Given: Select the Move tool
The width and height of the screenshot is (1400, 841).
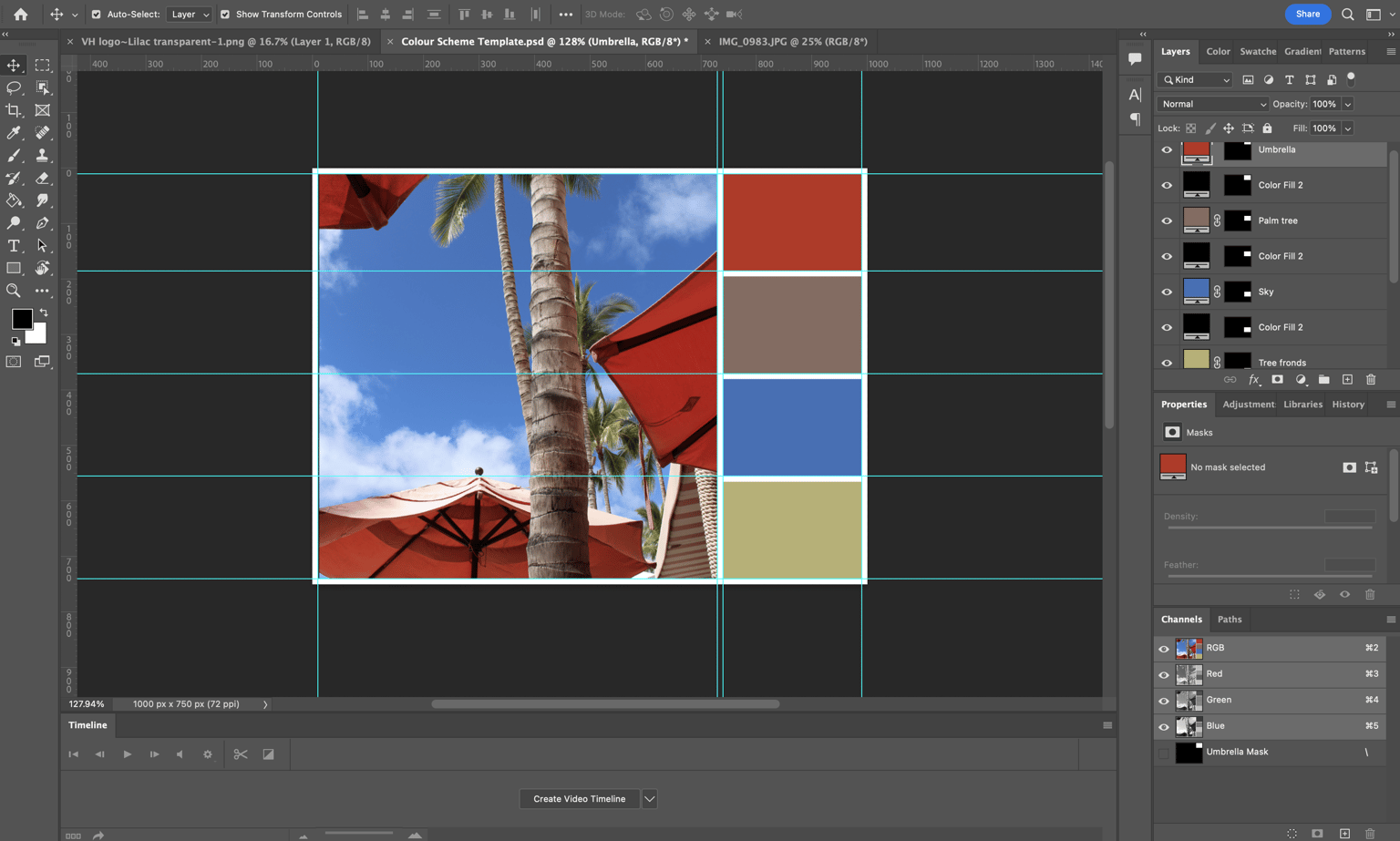Looking at the screenshot, I should pos(14,66).
